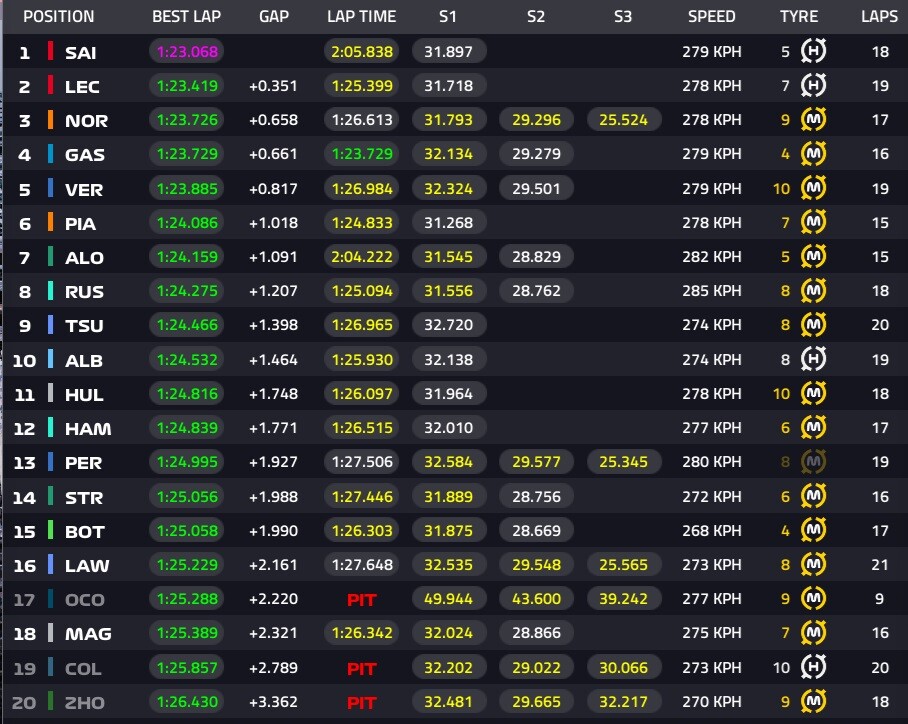Click Norris's medium tyre icon

[814, 120]
